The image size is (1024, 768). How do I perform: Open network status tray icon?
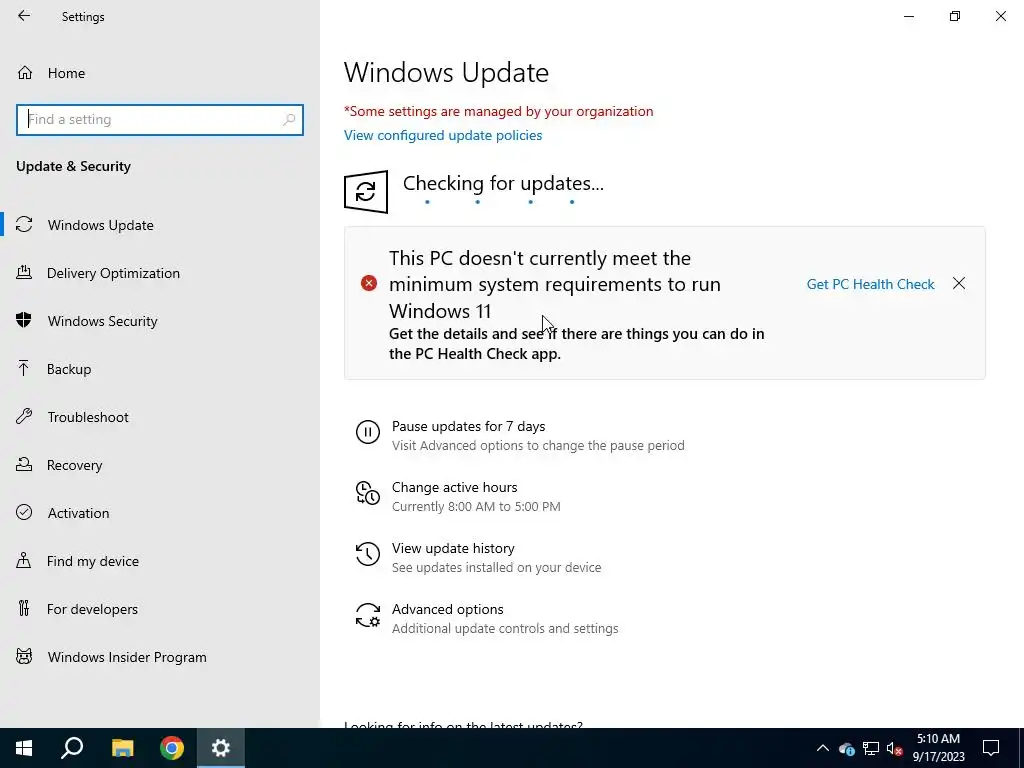tap(871, 748)
